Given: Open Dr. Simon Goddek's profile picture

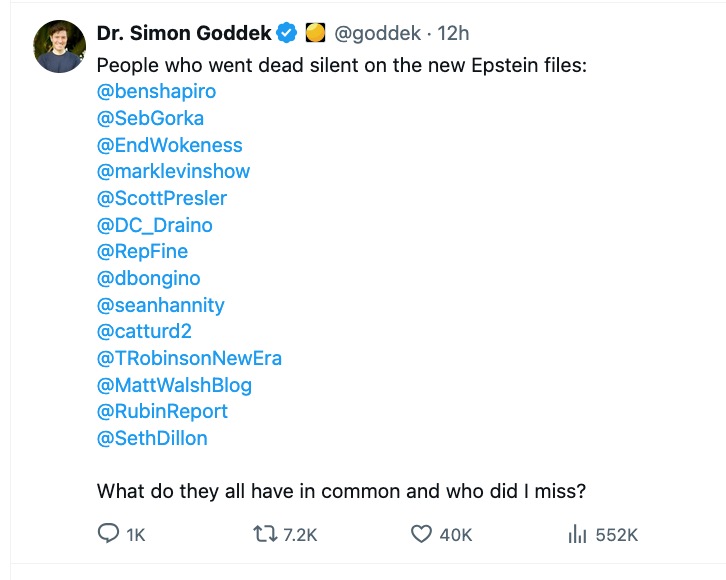Looking at the screenshot, I should point(59,47).
